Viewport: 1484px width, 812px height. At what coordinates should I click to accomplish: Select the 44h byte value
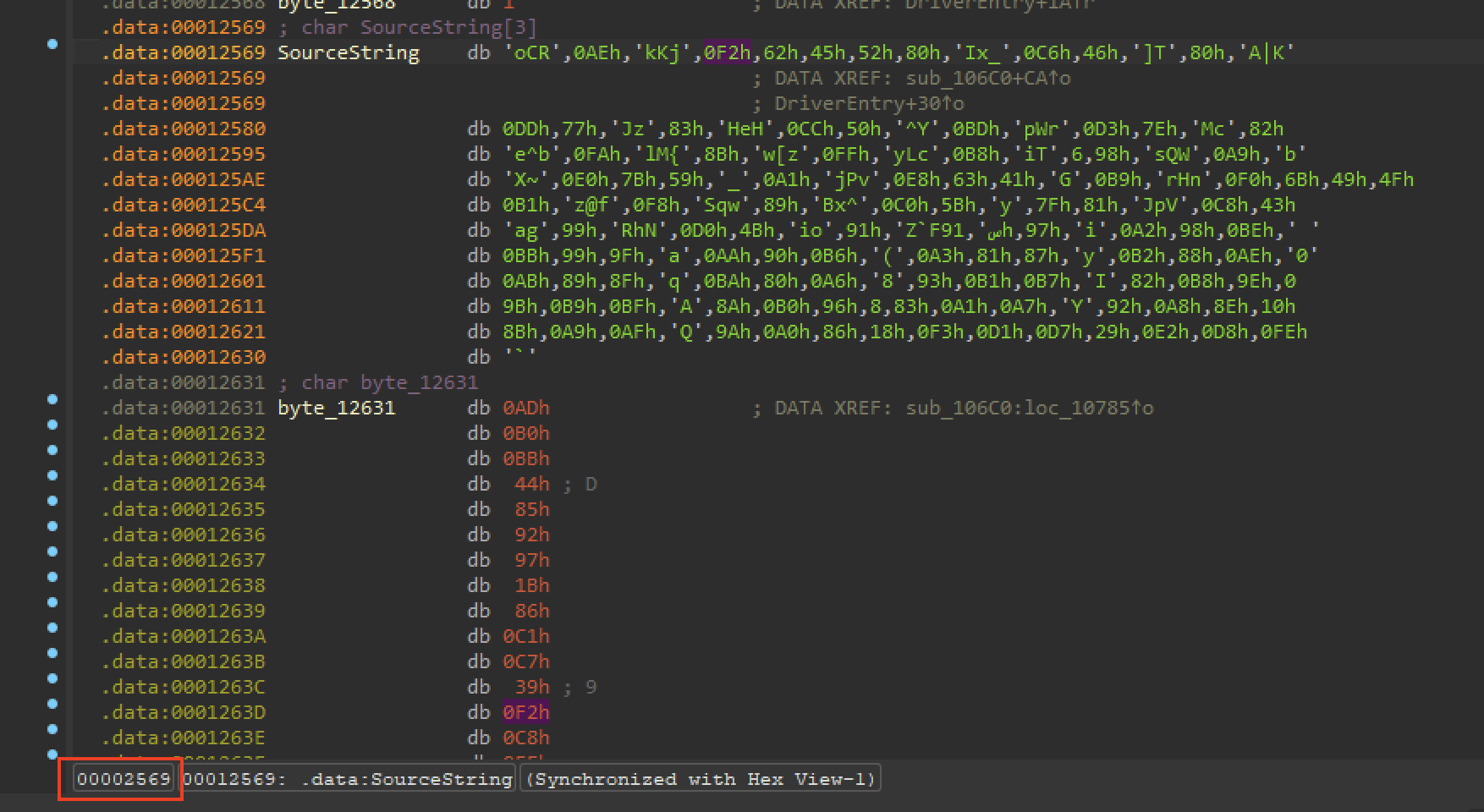[x=532, y=484]
